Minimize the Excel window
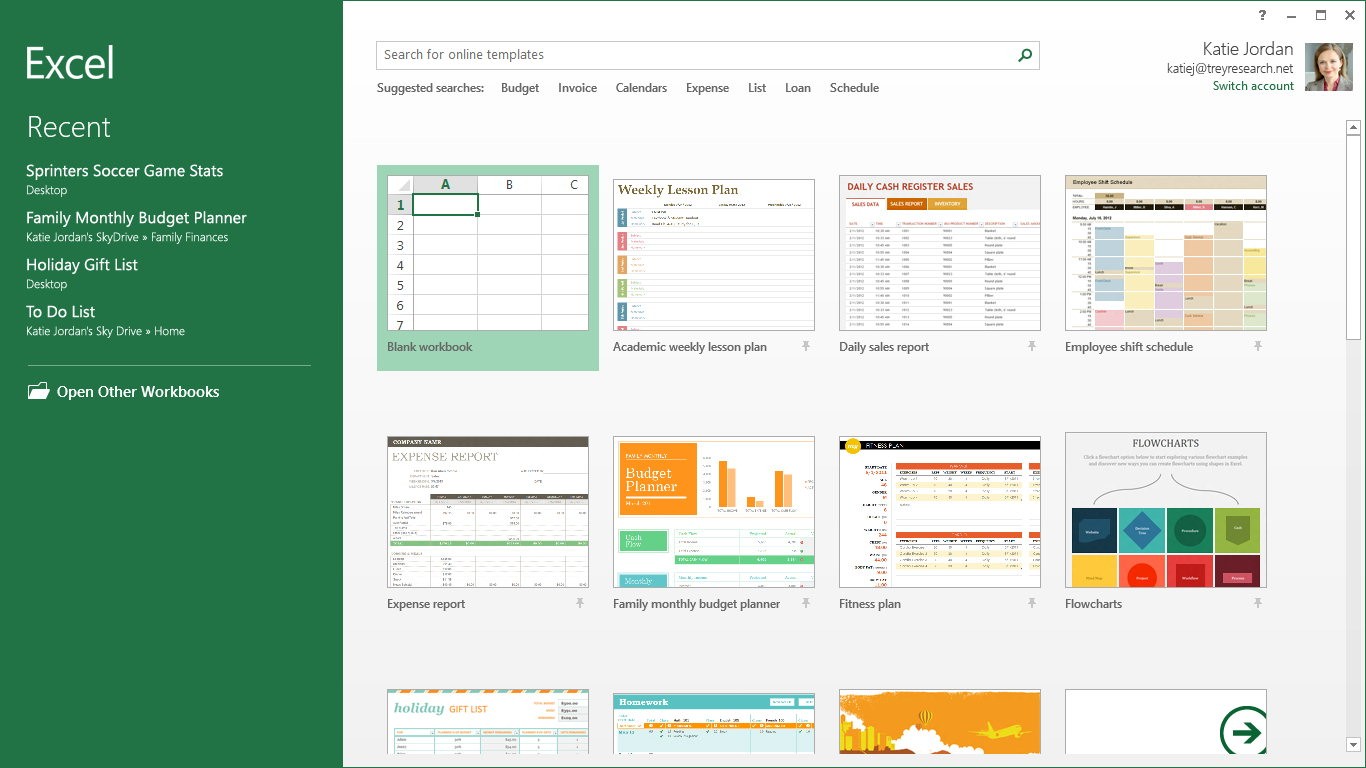 pos(1291,15)
